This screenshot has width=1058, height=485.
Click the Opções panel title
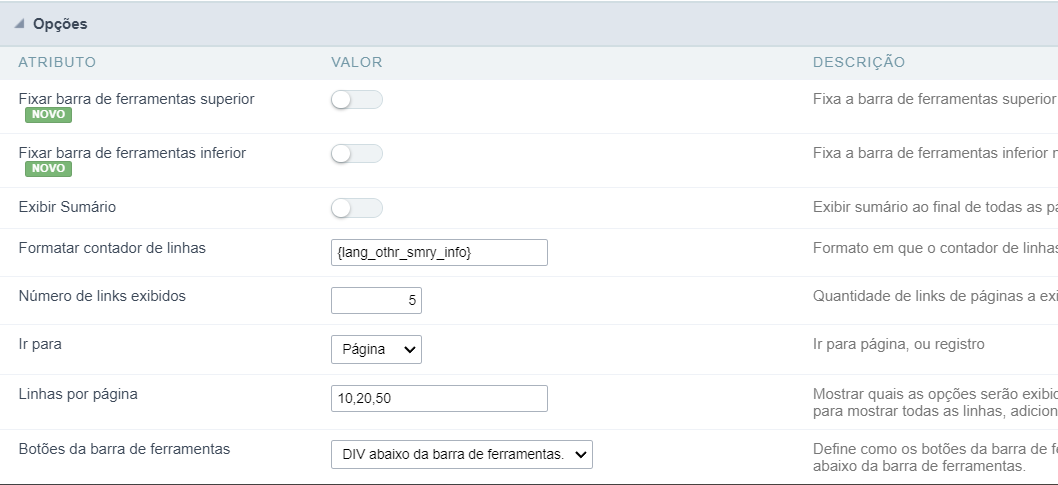tap(60, 24)
